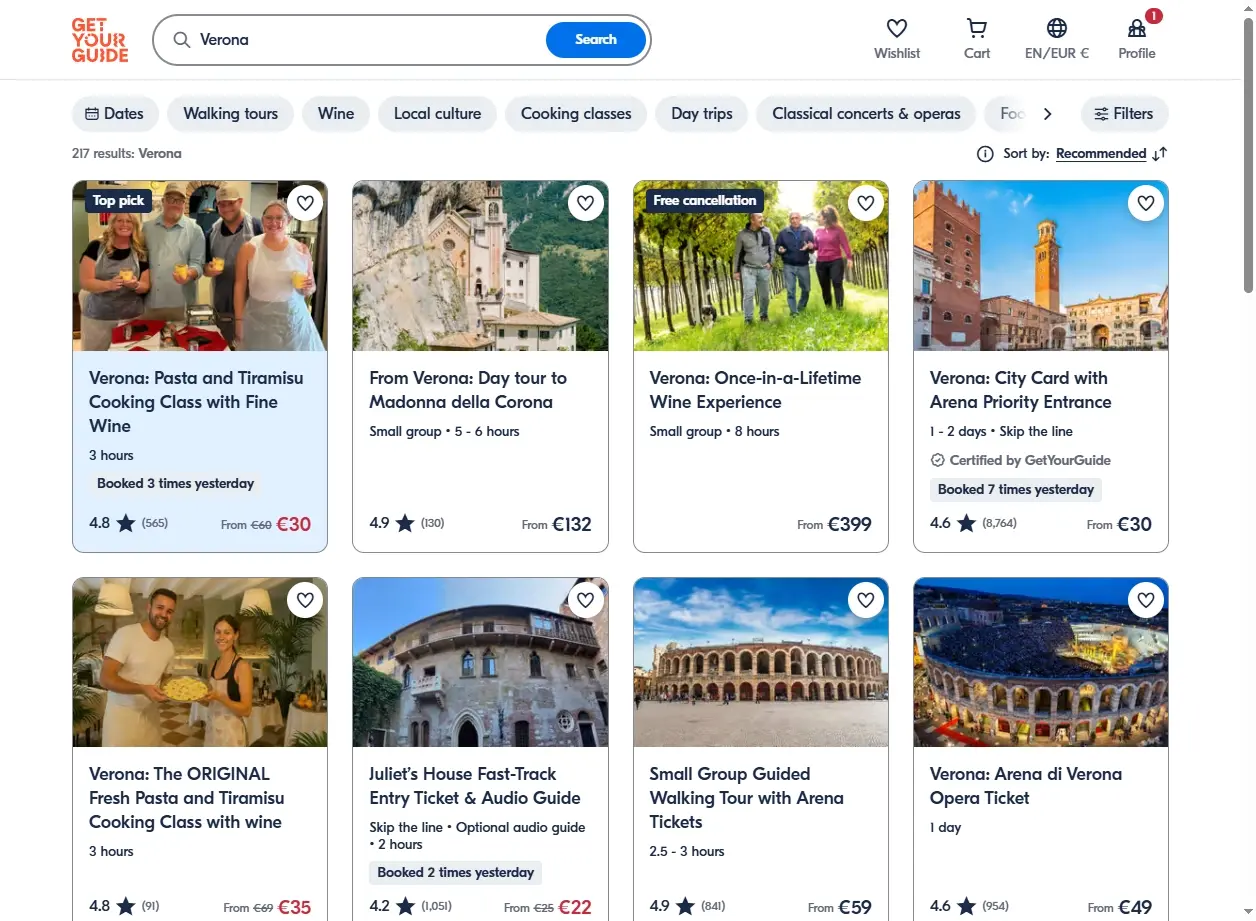Open Verona: Pasta and Tiramisu Cooking Class title
1256x921 pixels.
[x=196, y=402]
